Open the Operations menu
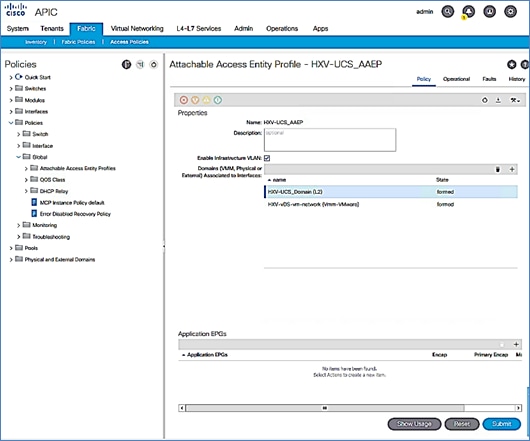The height and width of the screenshot is (441, 530). [282, 29]
